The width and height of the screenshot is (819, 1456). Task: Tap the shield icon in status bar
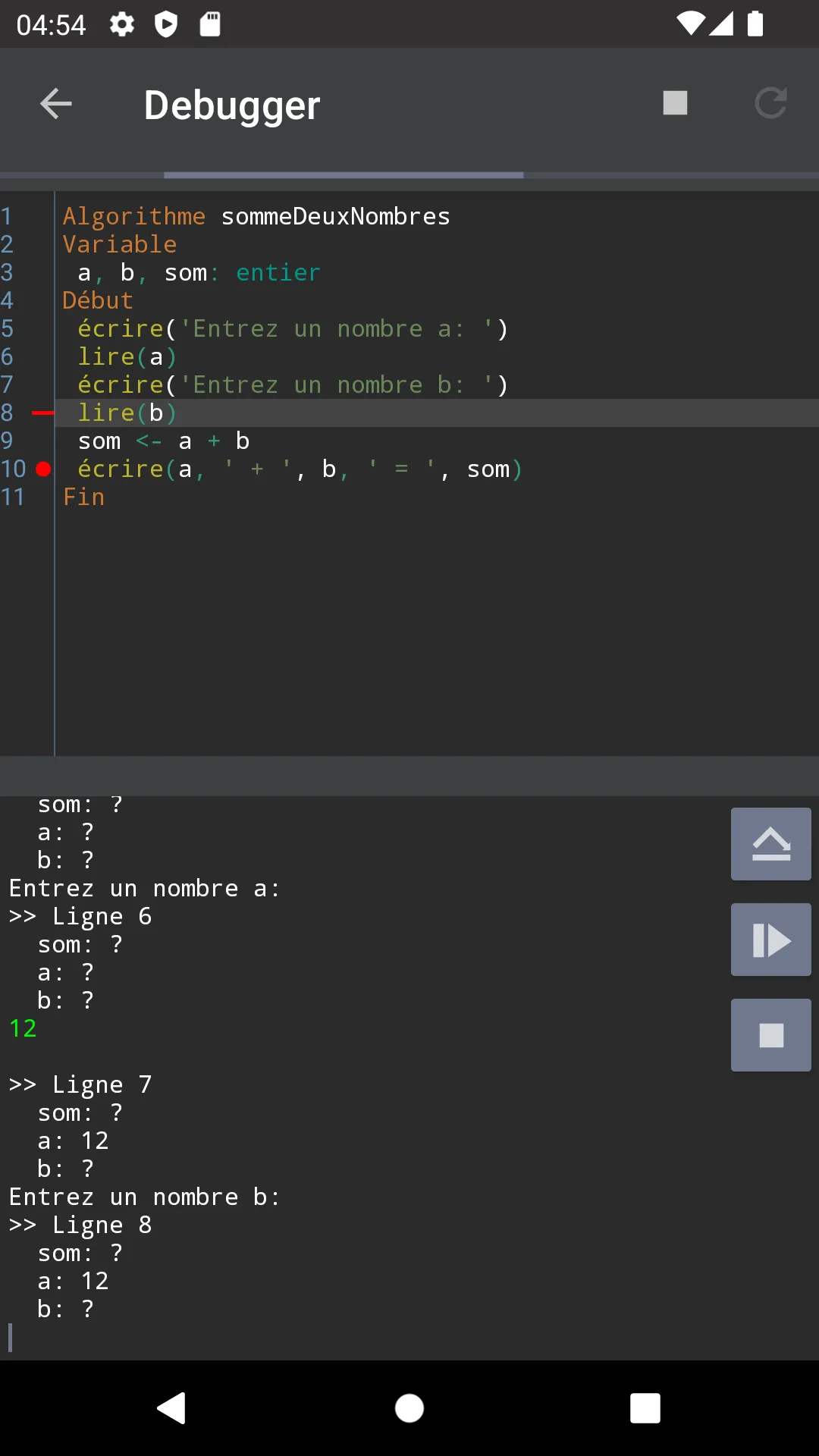click(x=166, y=24)
